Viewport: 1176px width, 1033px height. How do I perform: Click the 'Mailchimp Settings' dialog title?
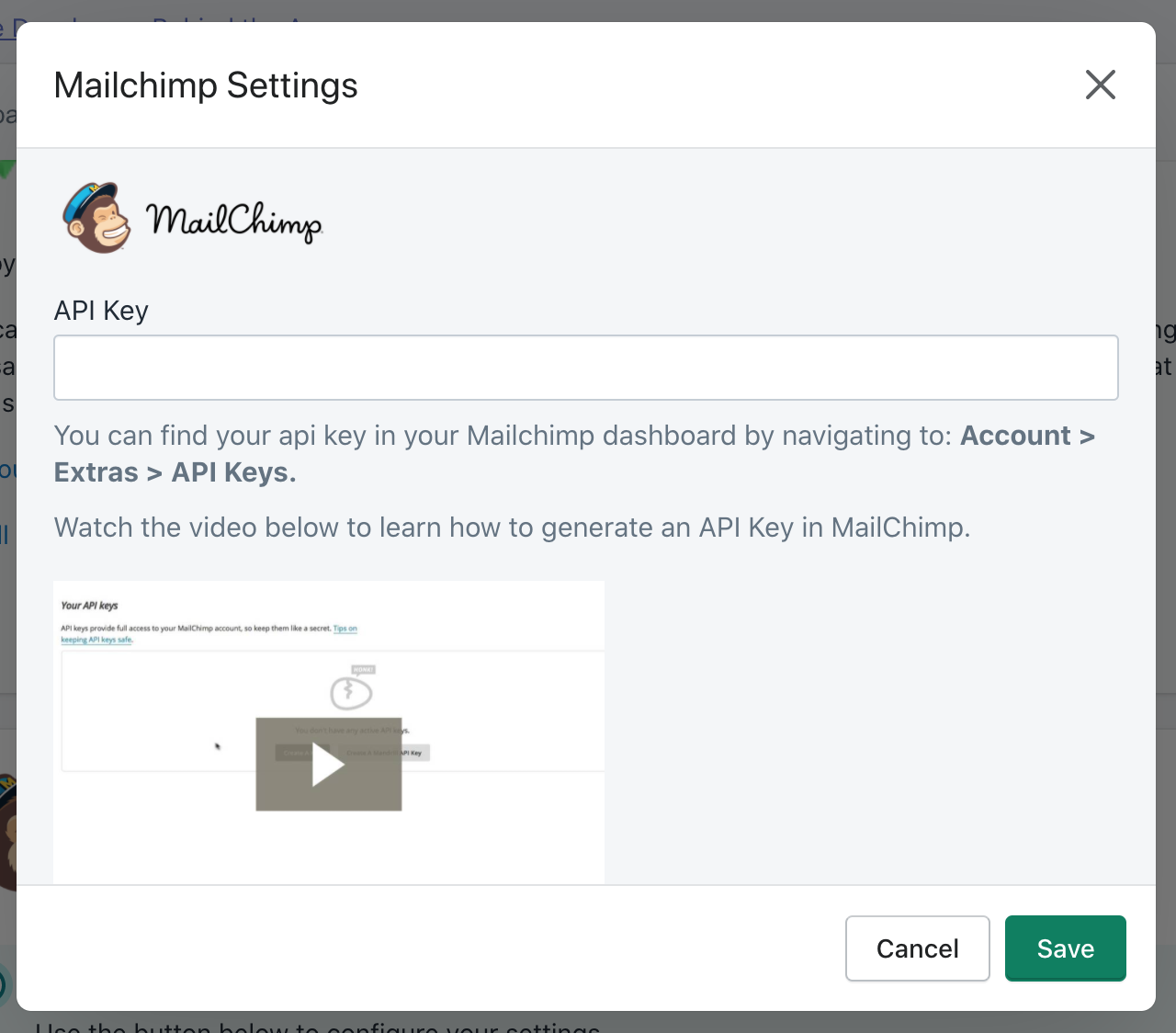(206, 85)
